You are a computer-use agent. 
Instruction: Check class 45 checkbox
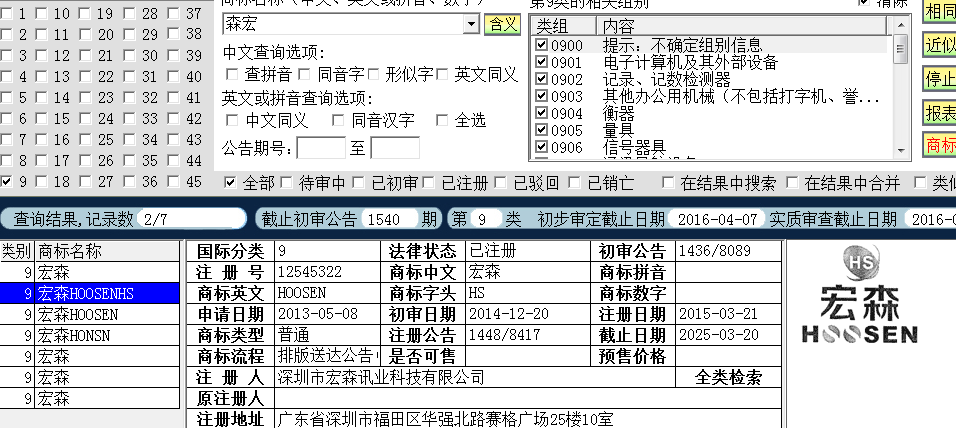click(174, 181)
